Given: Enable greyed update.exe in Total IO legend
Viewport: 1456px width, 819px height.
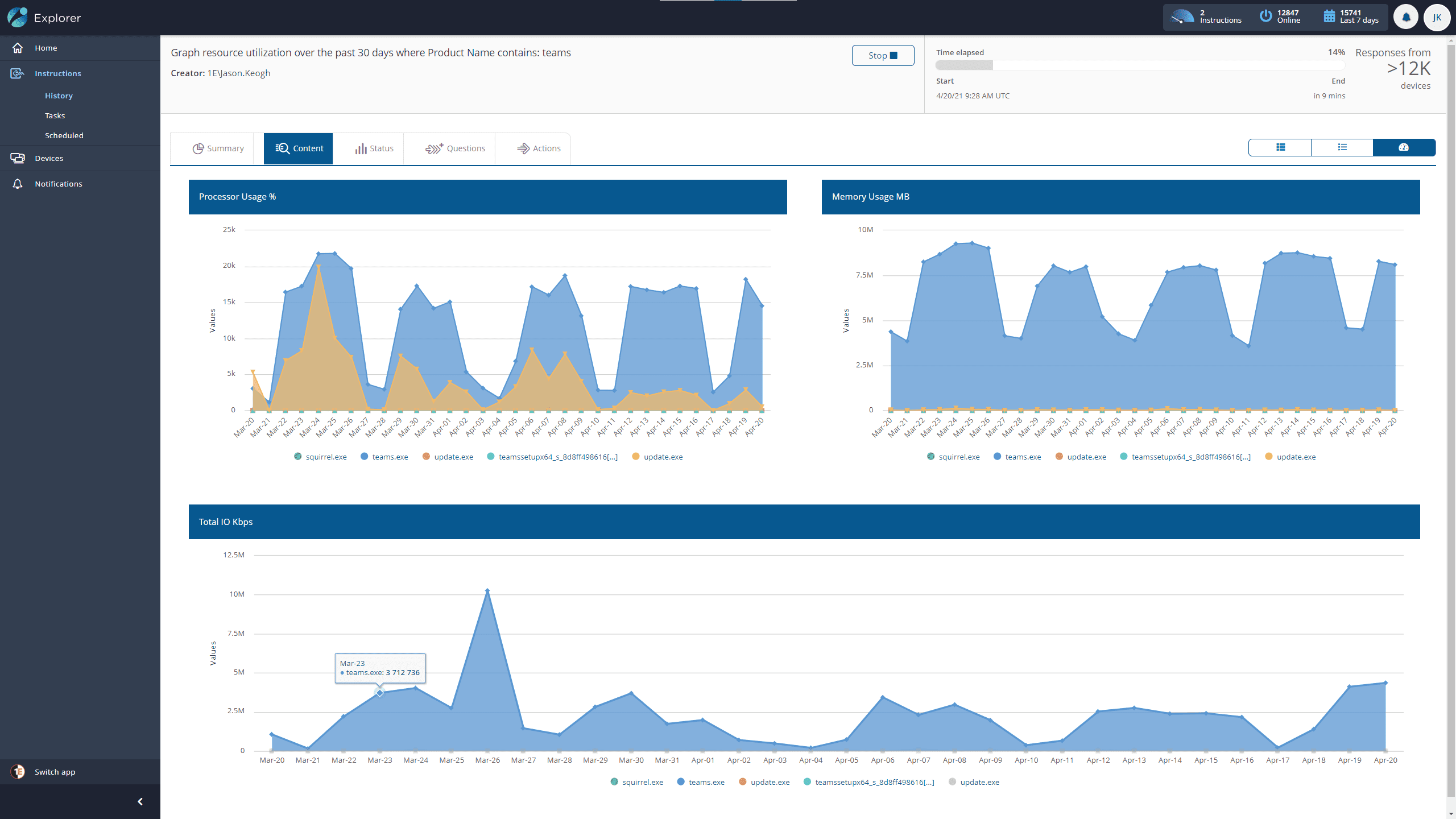Looking at the screenshot, I should 974,782.
